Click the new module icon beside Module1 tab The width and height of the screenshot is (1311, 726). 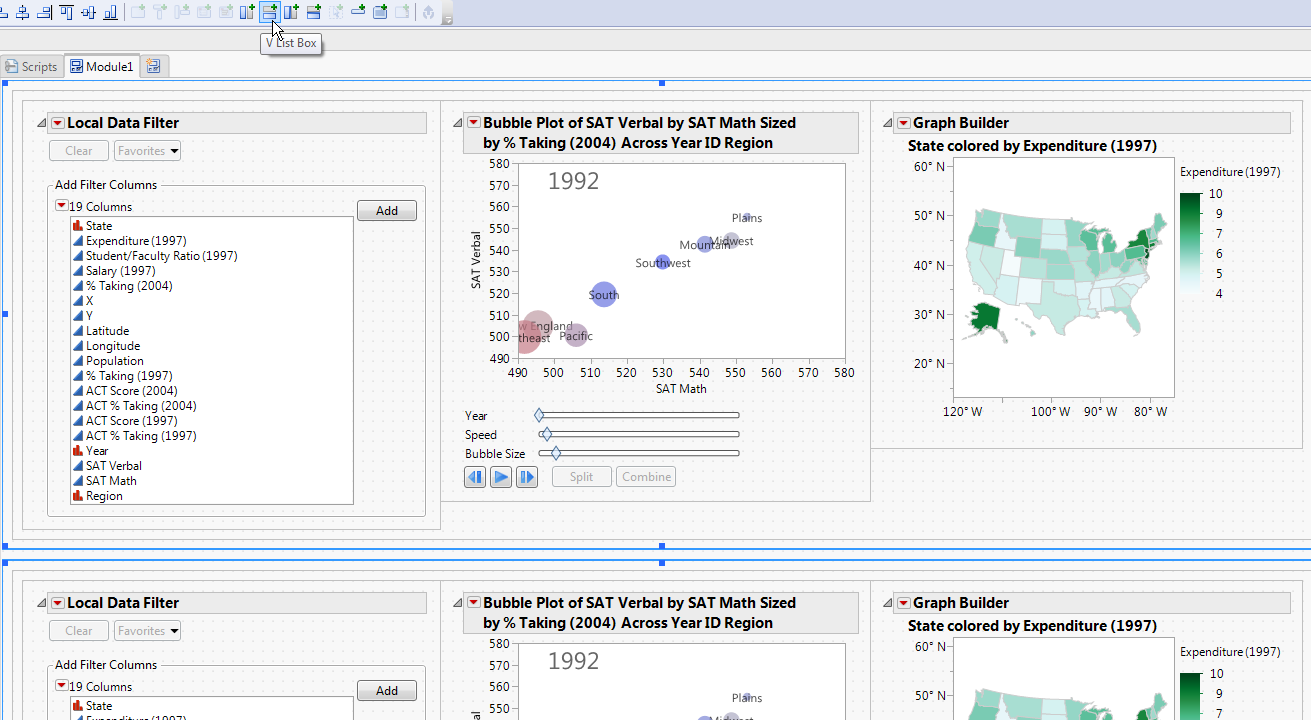[153, 67]
